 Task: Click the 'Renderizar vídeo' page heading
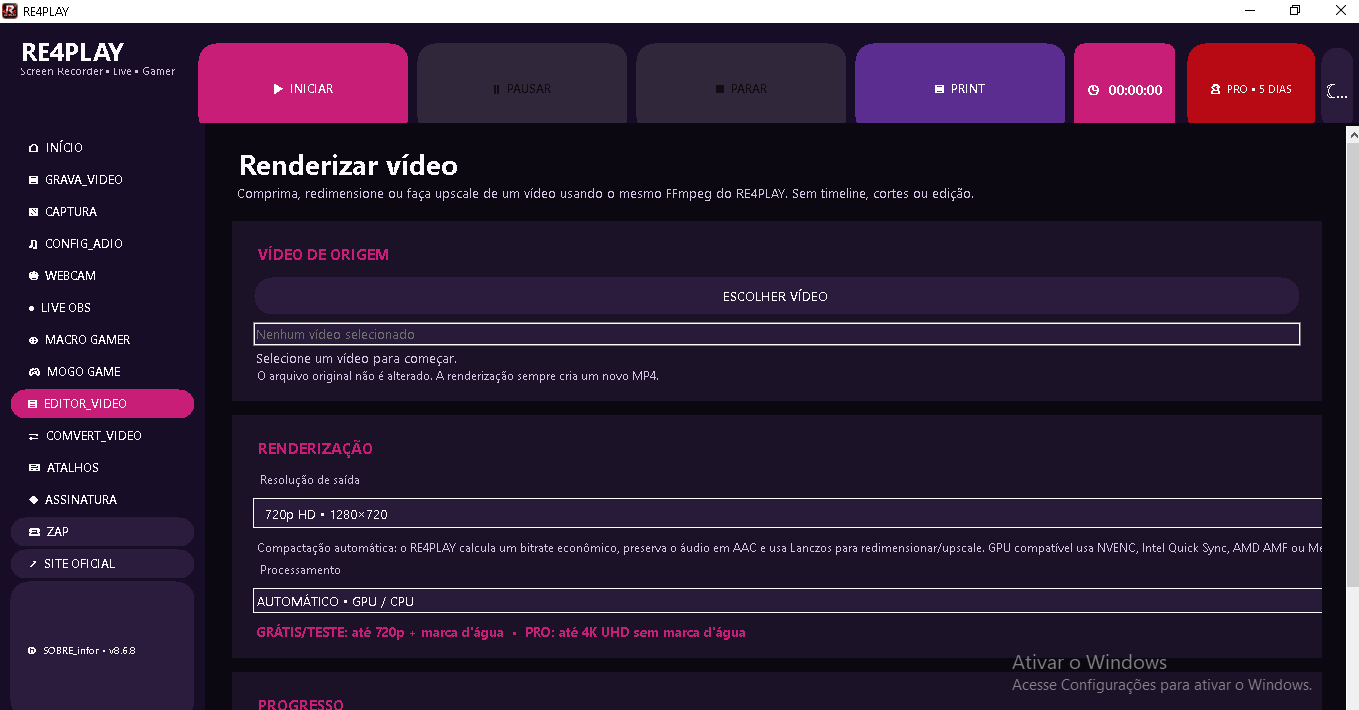click(348, 165)
